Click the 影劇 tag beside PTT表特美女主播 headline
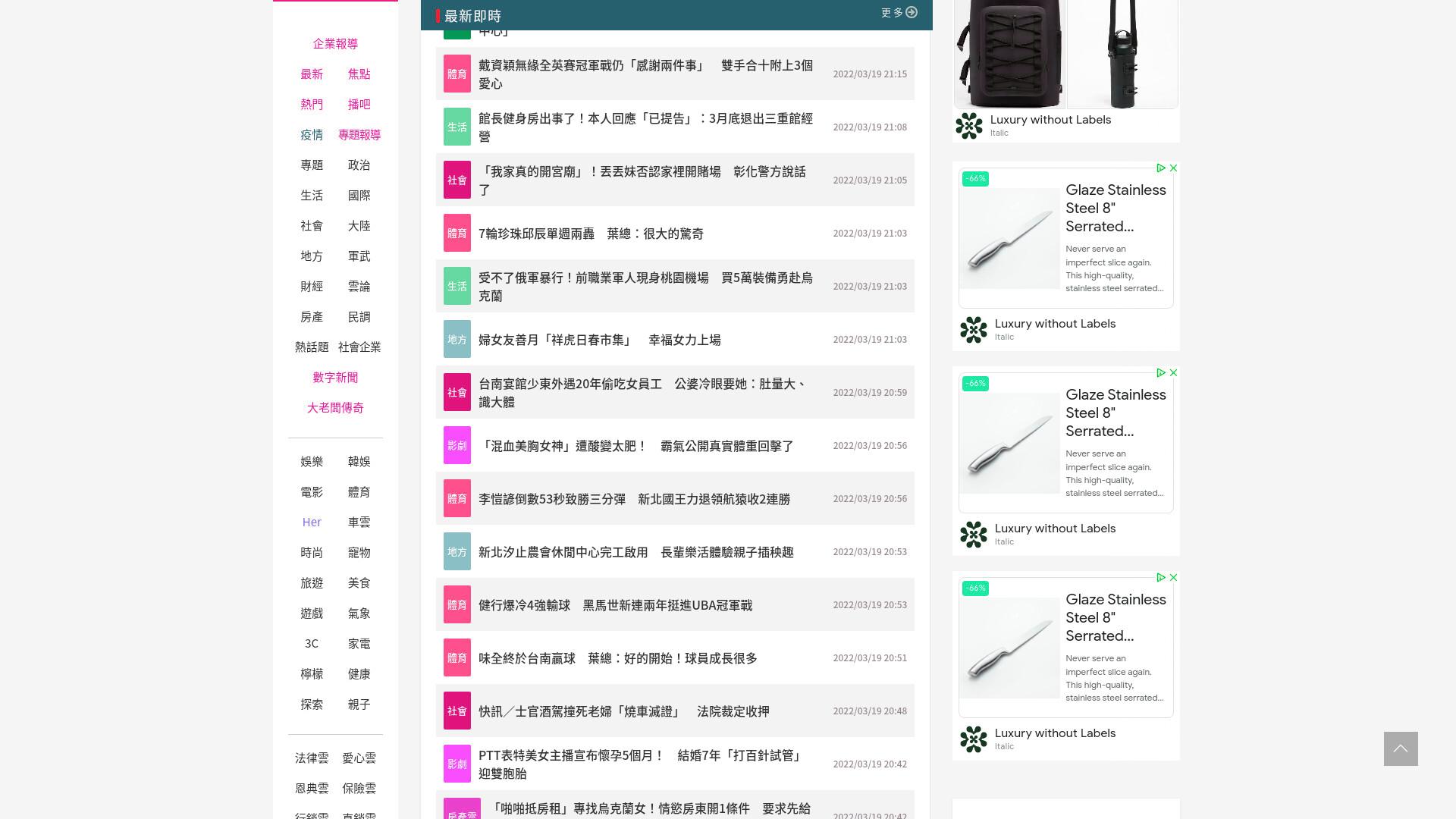1456x819 pixels. [x=457, y=764]
